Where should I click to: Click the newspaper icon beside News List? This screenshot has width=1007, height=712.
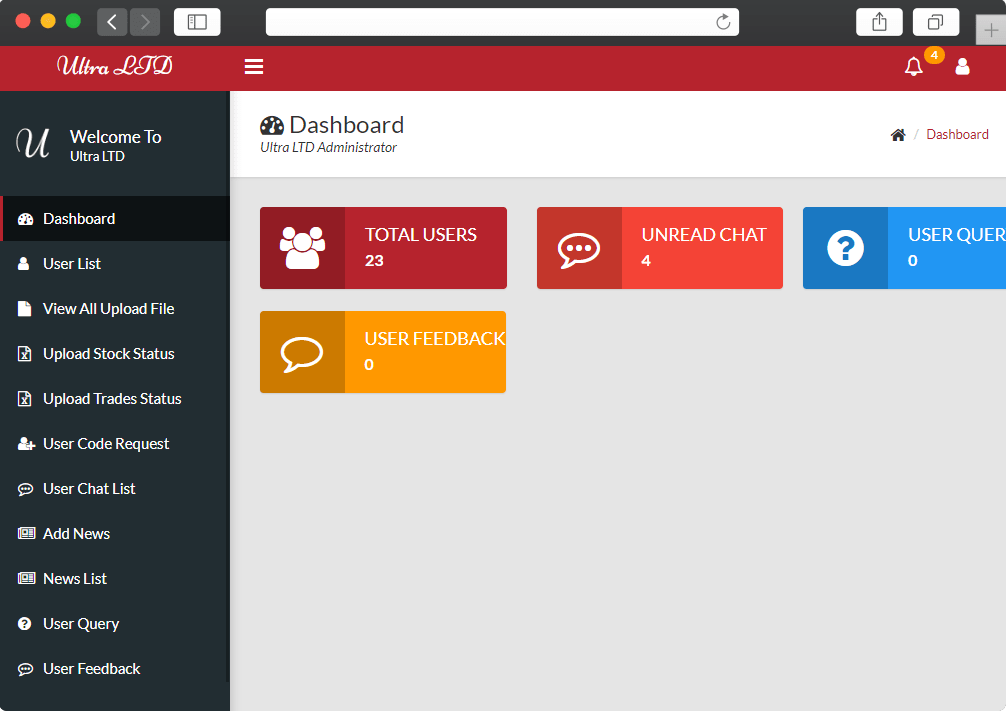(26, 578)
